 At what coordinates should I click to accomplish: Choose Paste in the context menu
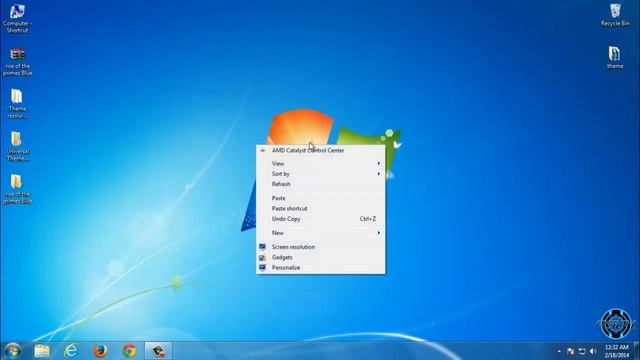click(320, 198)
